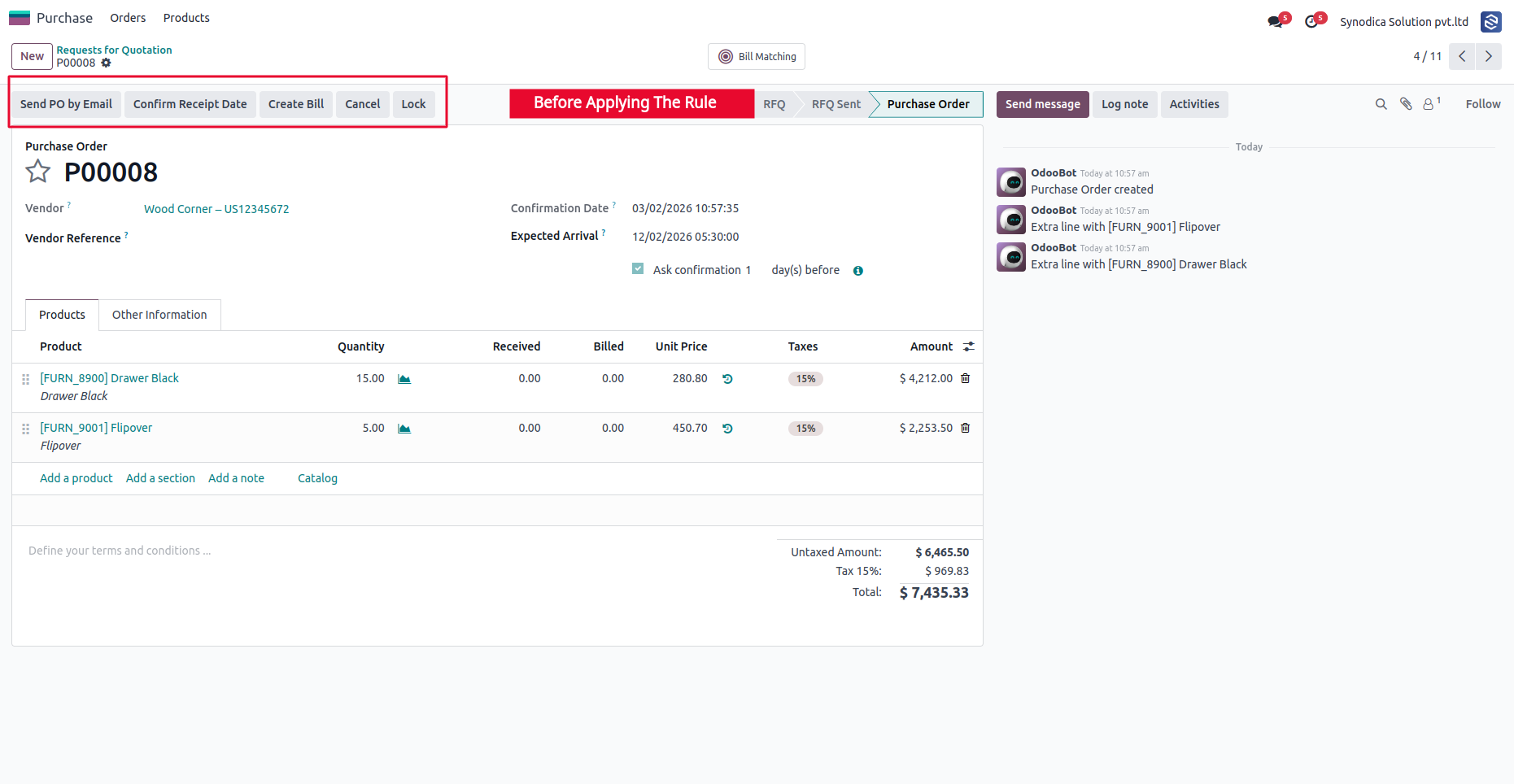The image size is (1514, 784).
Task: Open the activities clock icon
Action: (1311, 22)
